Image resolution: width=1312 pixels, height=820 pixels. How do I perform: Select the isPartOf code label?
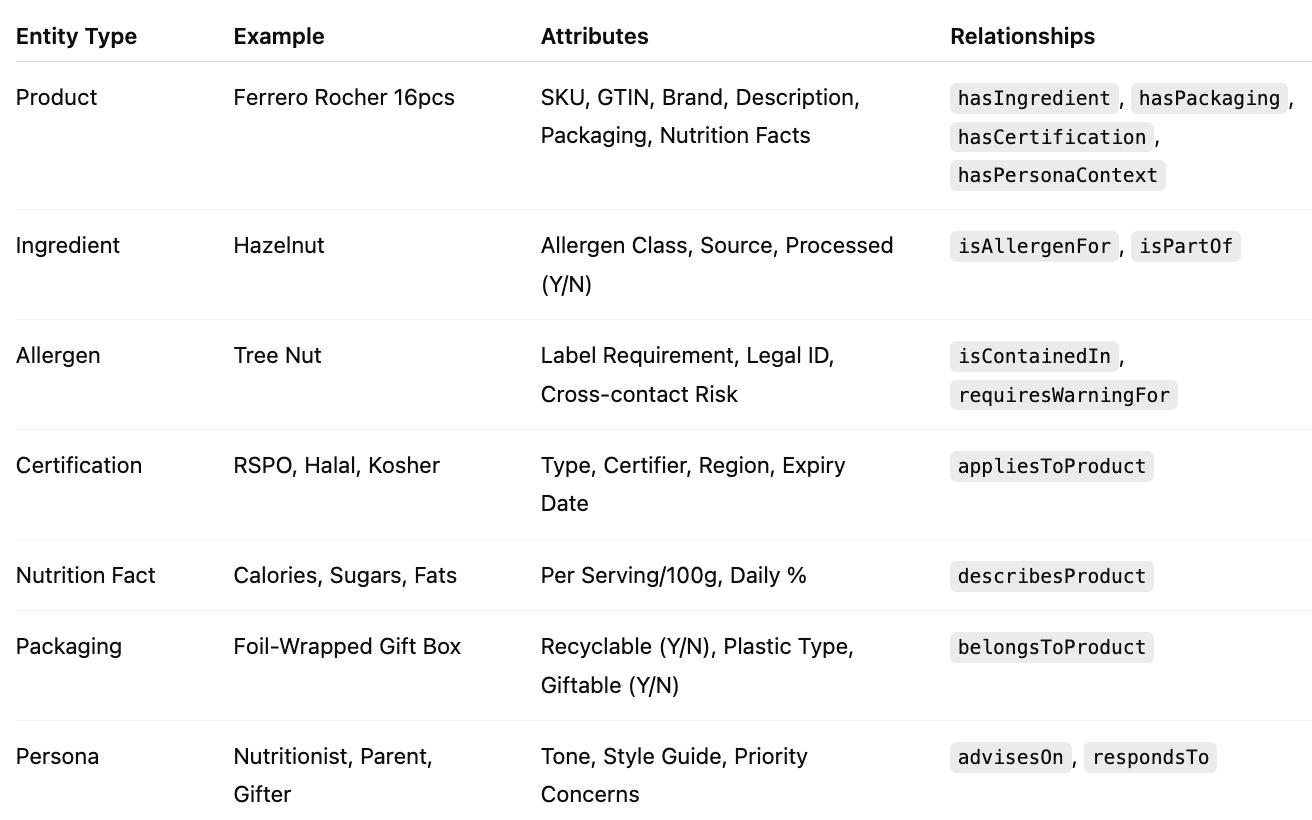point(1186,246)
